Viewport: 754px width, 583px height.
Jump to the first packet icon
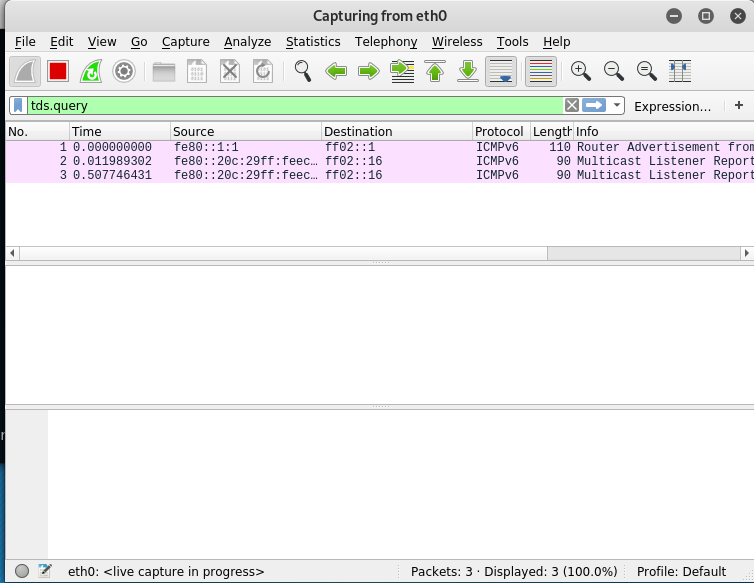(x=435, y=72)
